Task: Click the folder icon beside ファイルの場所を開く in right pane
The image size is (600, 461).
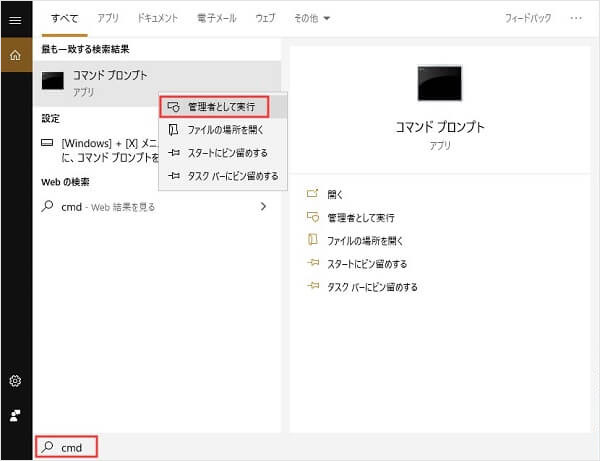Action: [313, 240]
